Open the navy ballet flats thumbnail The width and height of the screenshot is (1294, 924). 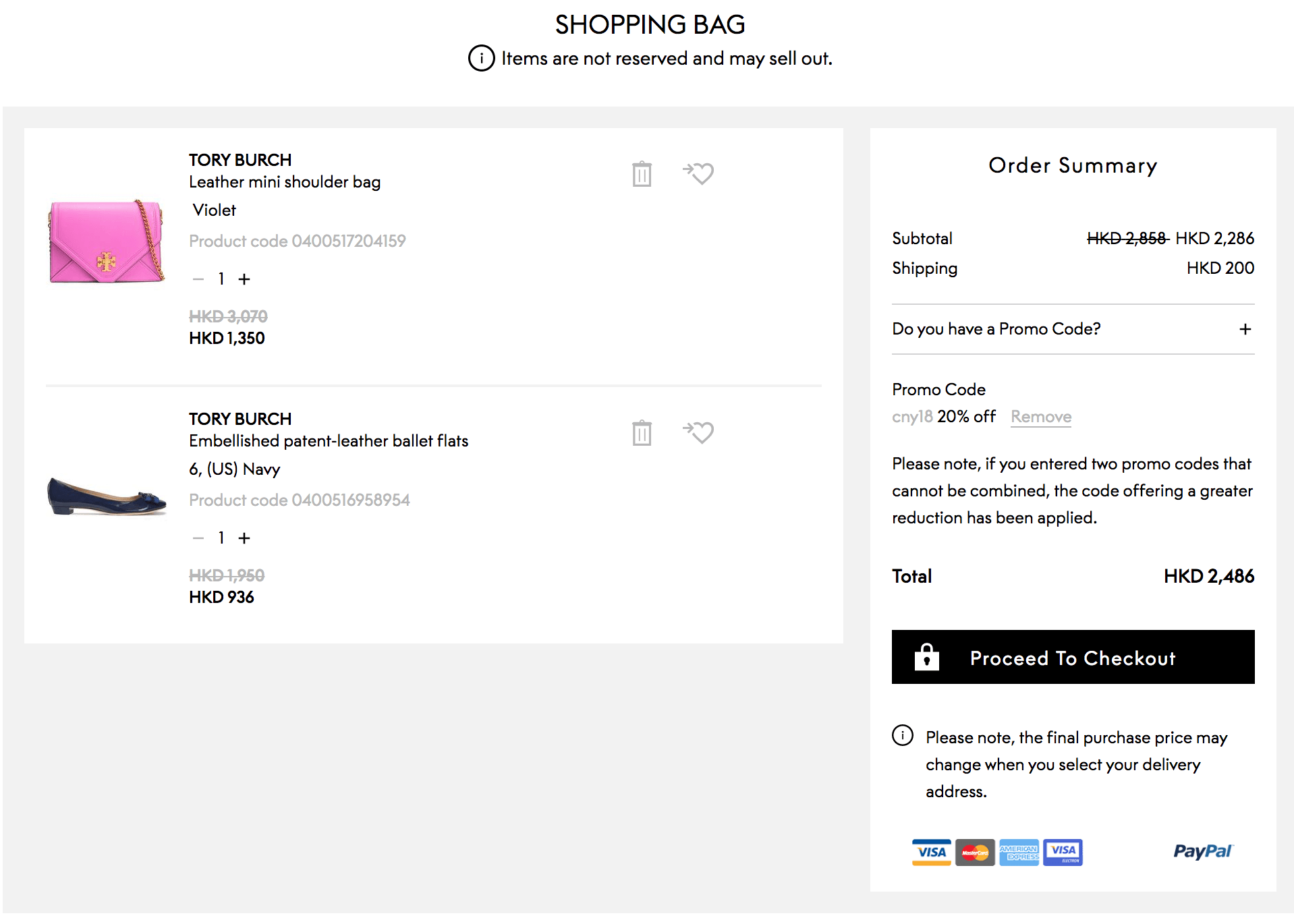click(107, 496)
